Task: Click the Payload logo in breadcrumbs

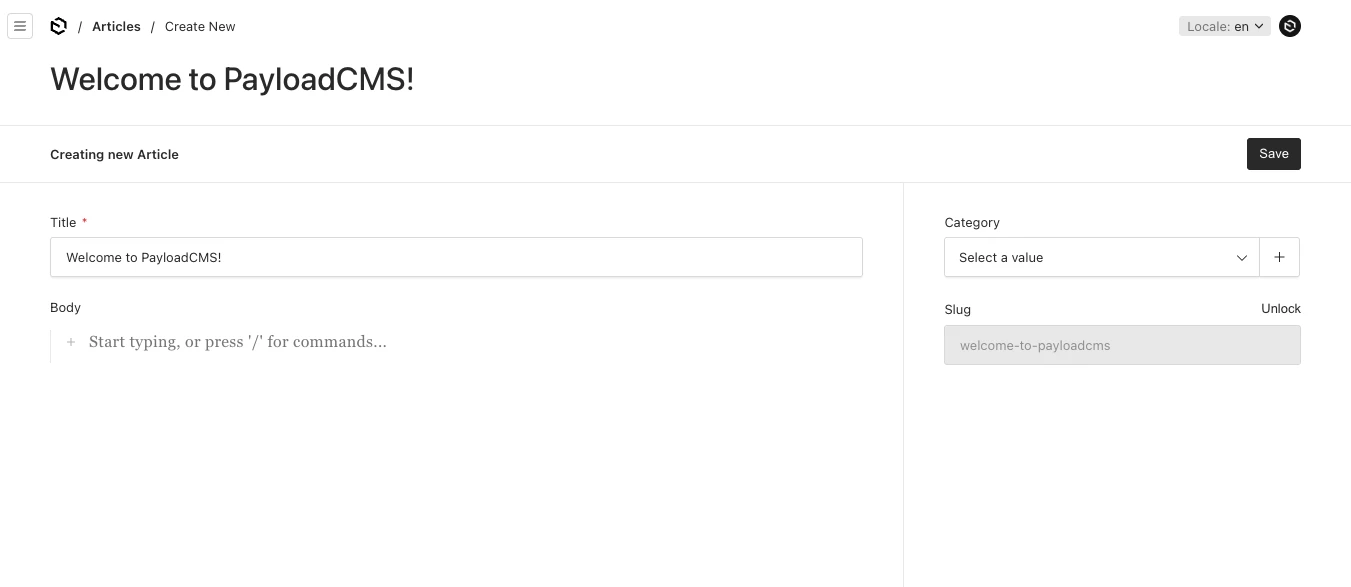Action: (58, 26)
